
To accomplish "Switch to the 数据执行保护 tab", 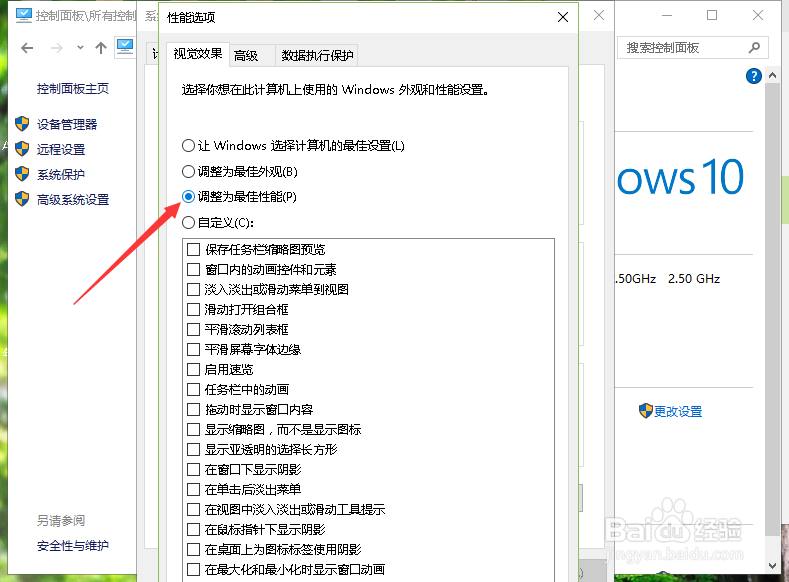I will coord(317,55).
